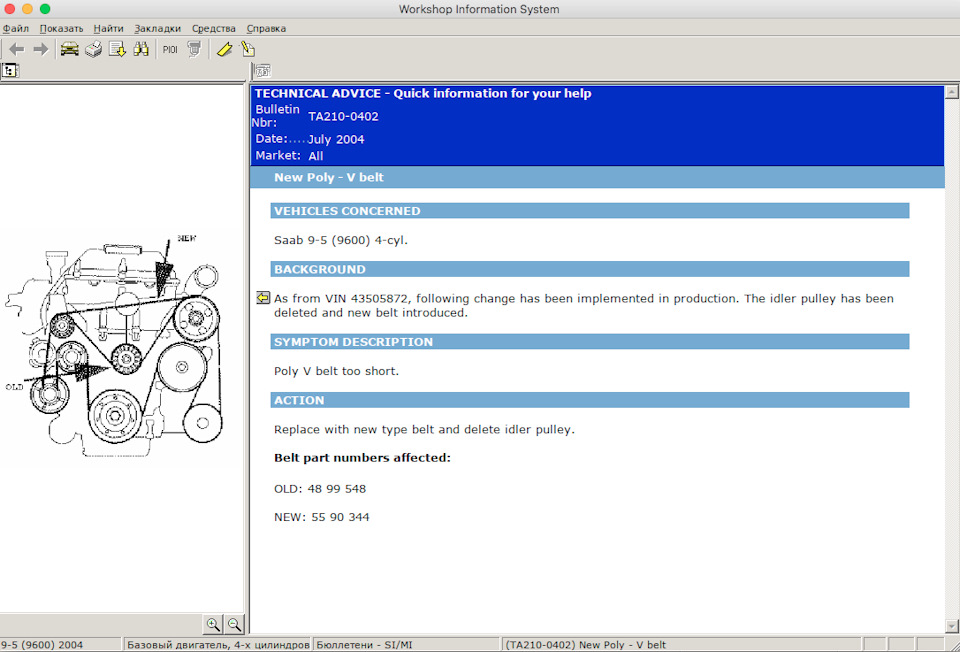This screenshot has width=960, height=652.
Task: Click the status bar entry 'Базовый двигатель, 4-х цилиндров'
Action: click(x=218, y=645)
